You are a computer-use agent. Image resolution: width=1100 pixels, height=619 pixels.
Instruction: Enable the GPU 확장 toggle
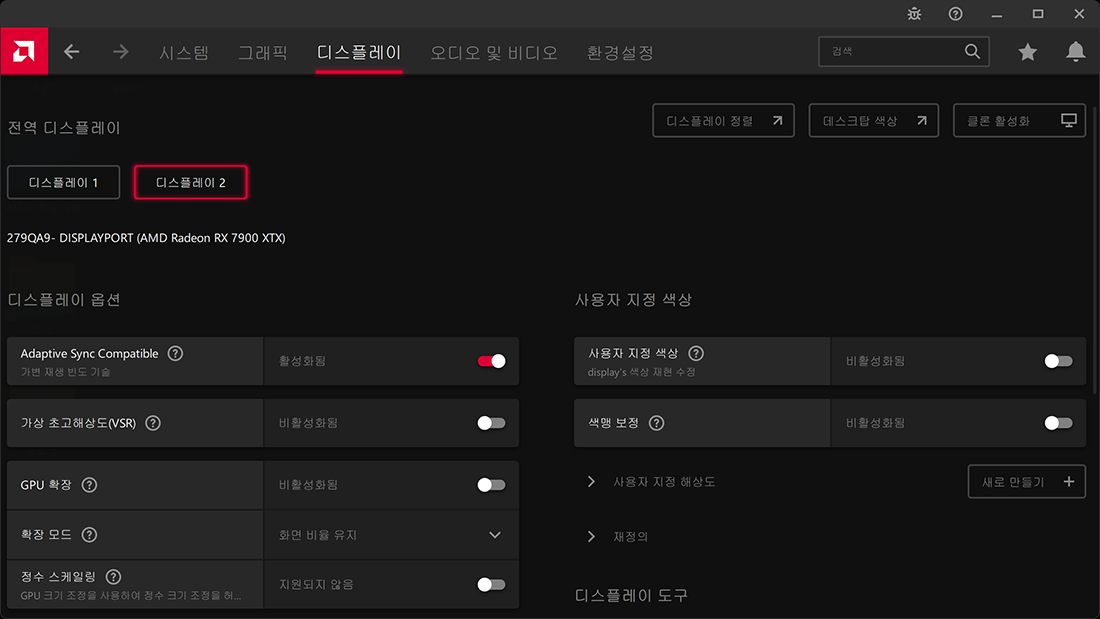click(x=491, y=485)
